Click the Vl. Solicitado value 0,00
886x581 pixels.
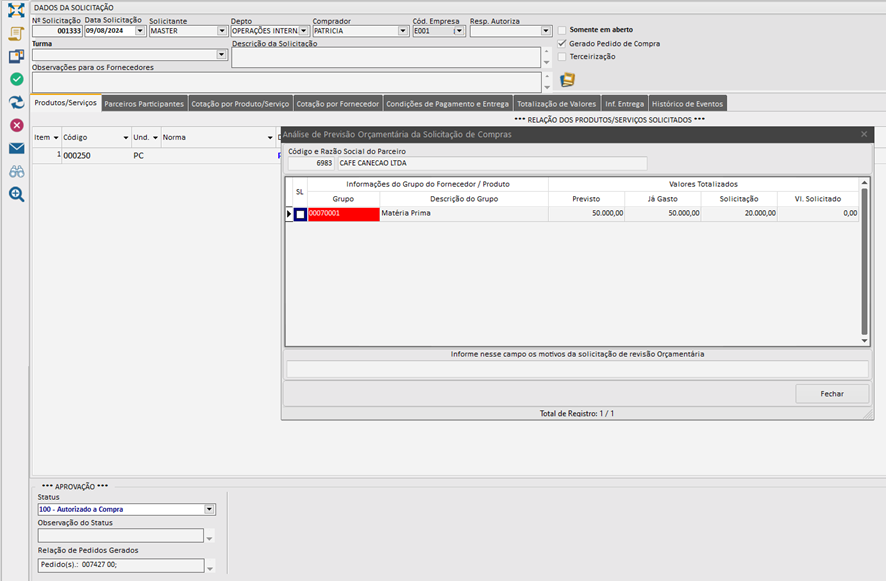tap(818, 214)
